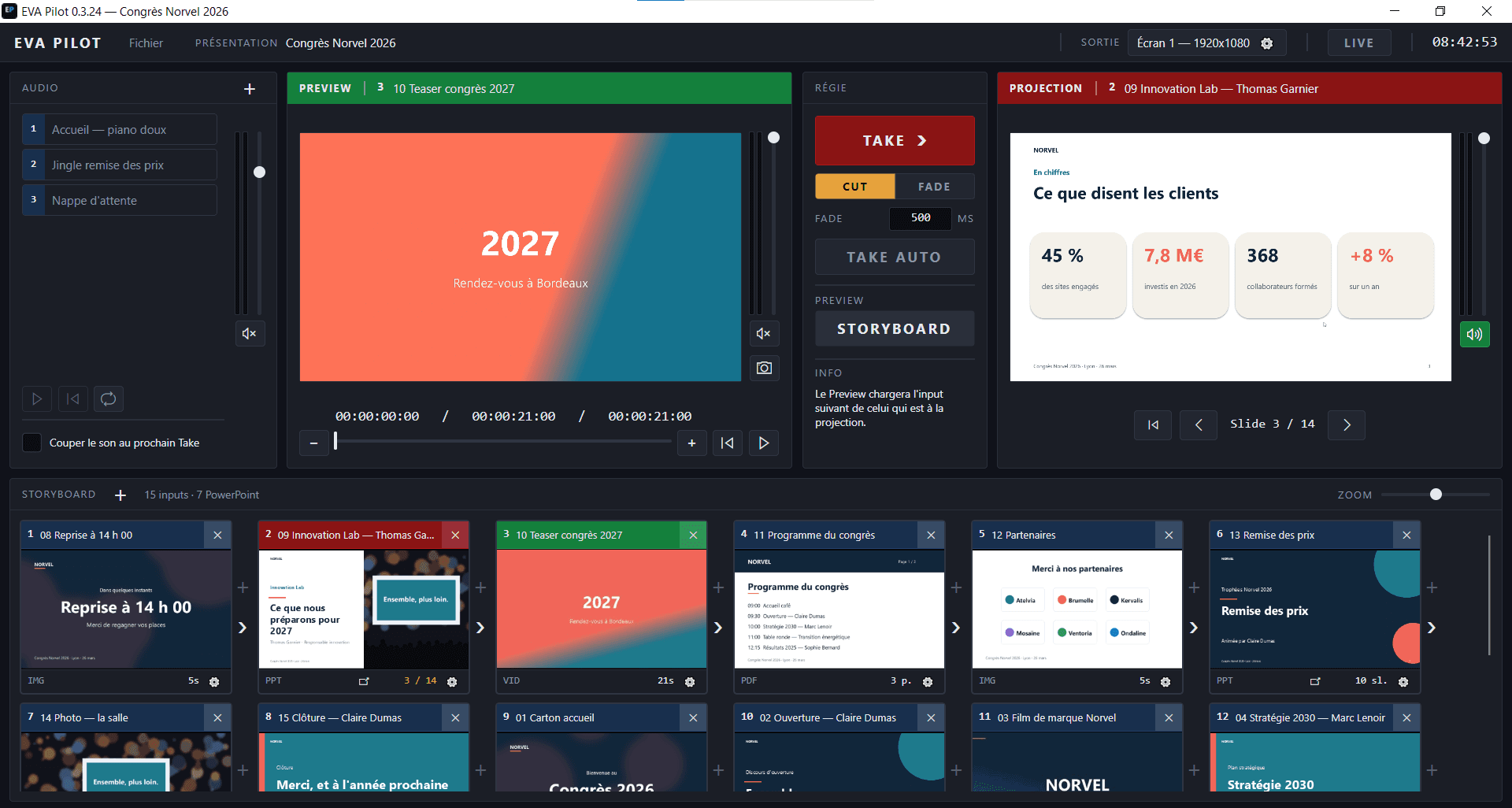Rewind audio track to start
This screenshot has height=808, width=1512.
click(73, 398)
